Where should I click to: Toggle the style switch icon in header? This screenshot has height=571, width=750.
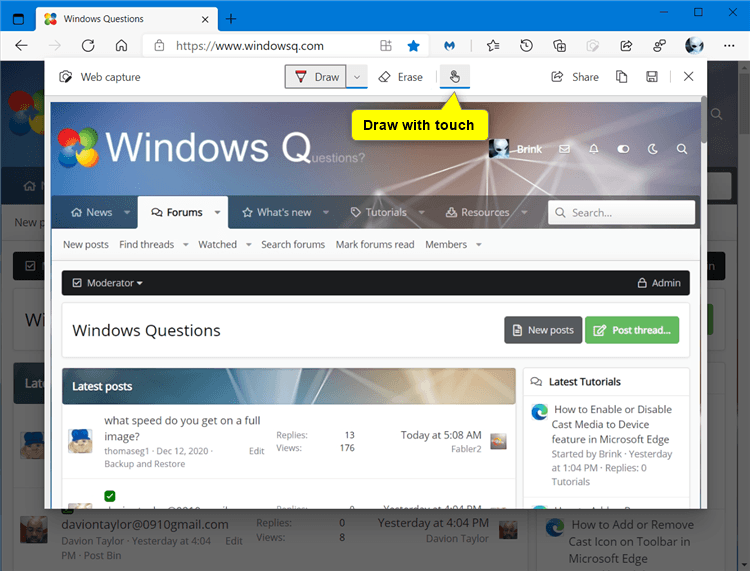point(623,149)
